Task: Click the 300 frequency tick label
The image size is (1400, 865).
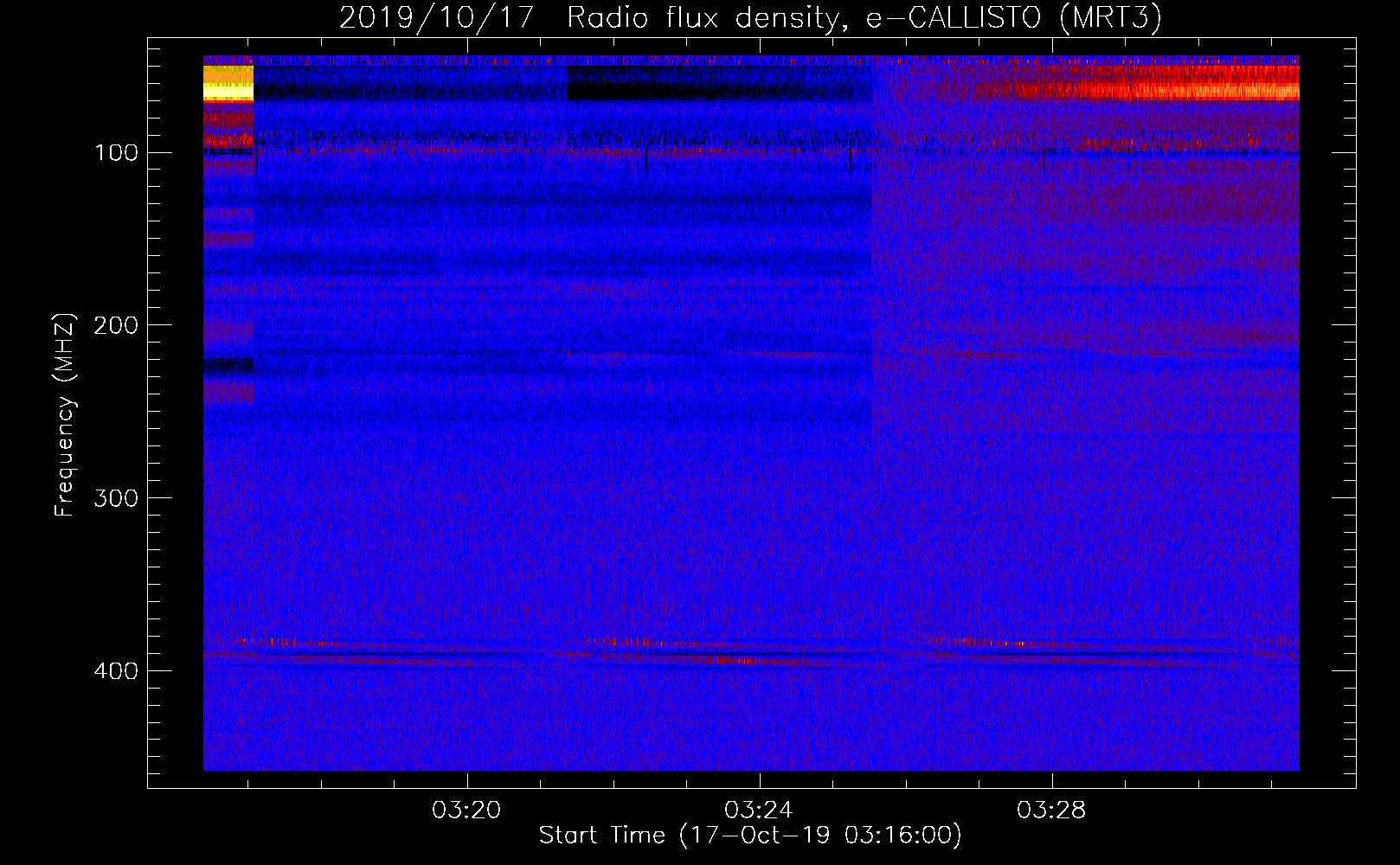Action: [x=117, y=498]
